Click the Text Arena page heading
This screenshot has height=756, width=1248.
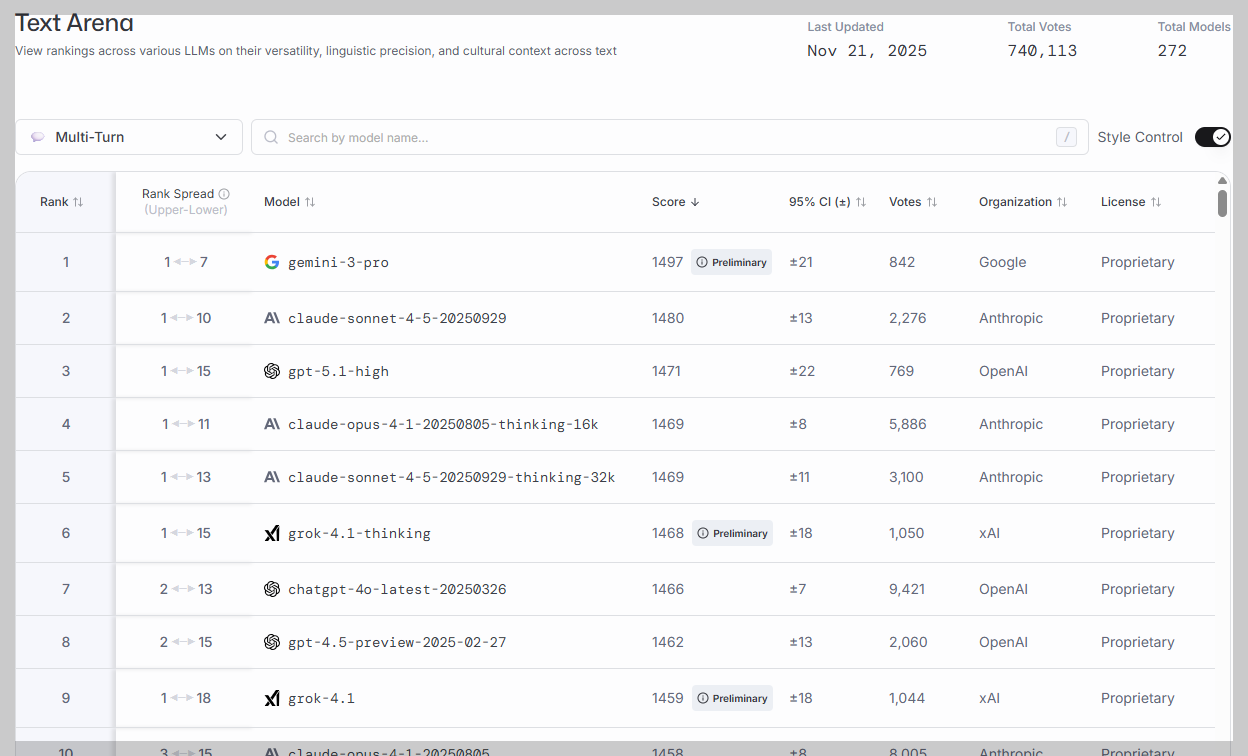74,23
